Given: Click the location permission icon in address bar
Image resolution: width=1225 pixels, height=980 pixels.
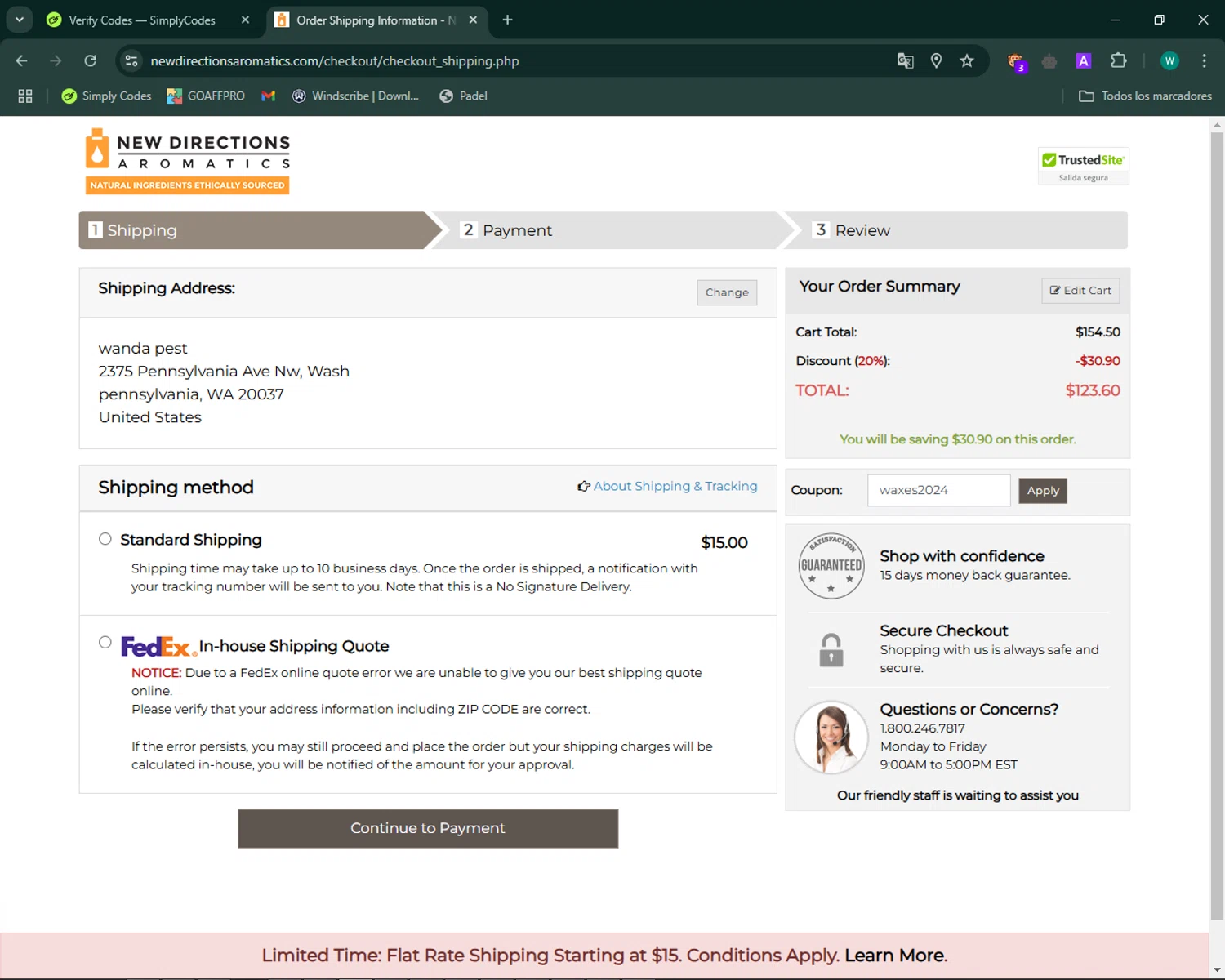Looking at the screenshot, I should pos(936,60).
